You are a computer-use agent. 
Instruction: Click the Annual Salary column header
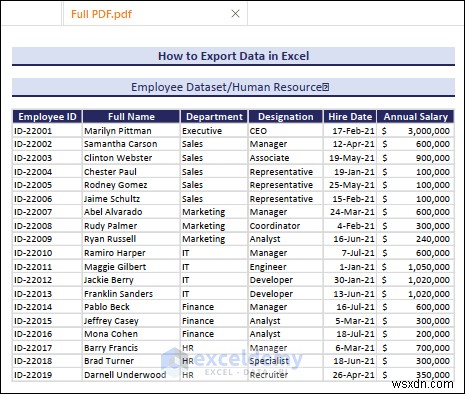416,117
